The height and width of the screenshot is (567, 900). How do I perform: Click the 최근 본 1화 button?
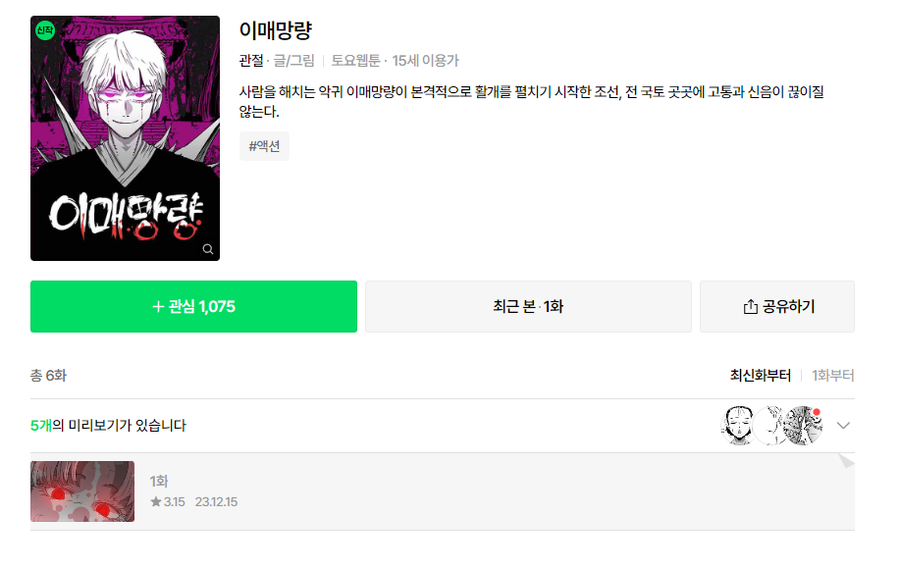(528, 306)
